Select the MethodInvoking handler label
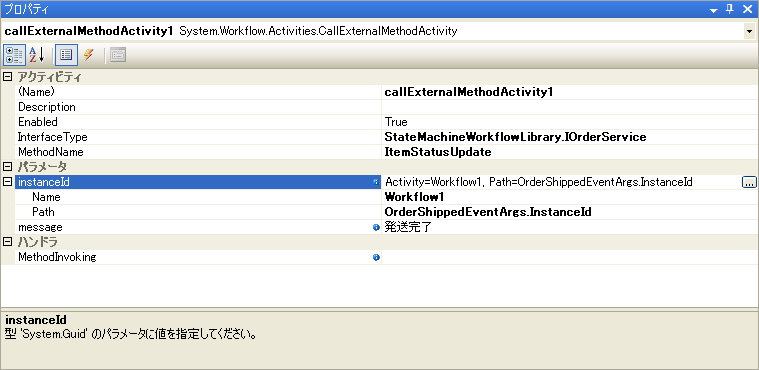This screenshot has width=759, height=370. click(x=57, y=257)
